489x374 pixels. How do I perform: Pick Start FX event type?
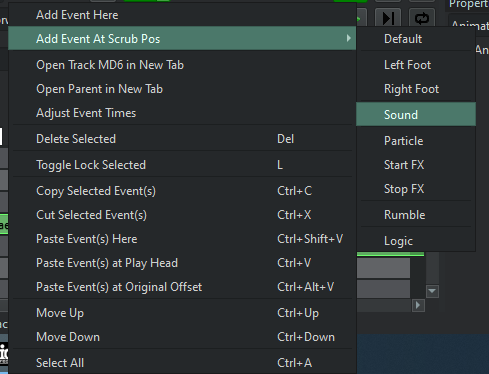[x=416, y=165]
